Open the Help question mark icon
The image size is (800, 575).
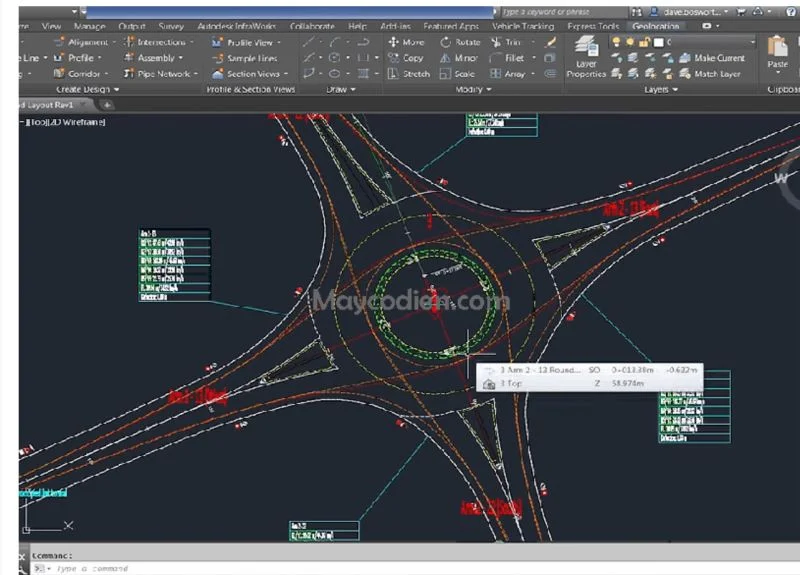[791, 11]
